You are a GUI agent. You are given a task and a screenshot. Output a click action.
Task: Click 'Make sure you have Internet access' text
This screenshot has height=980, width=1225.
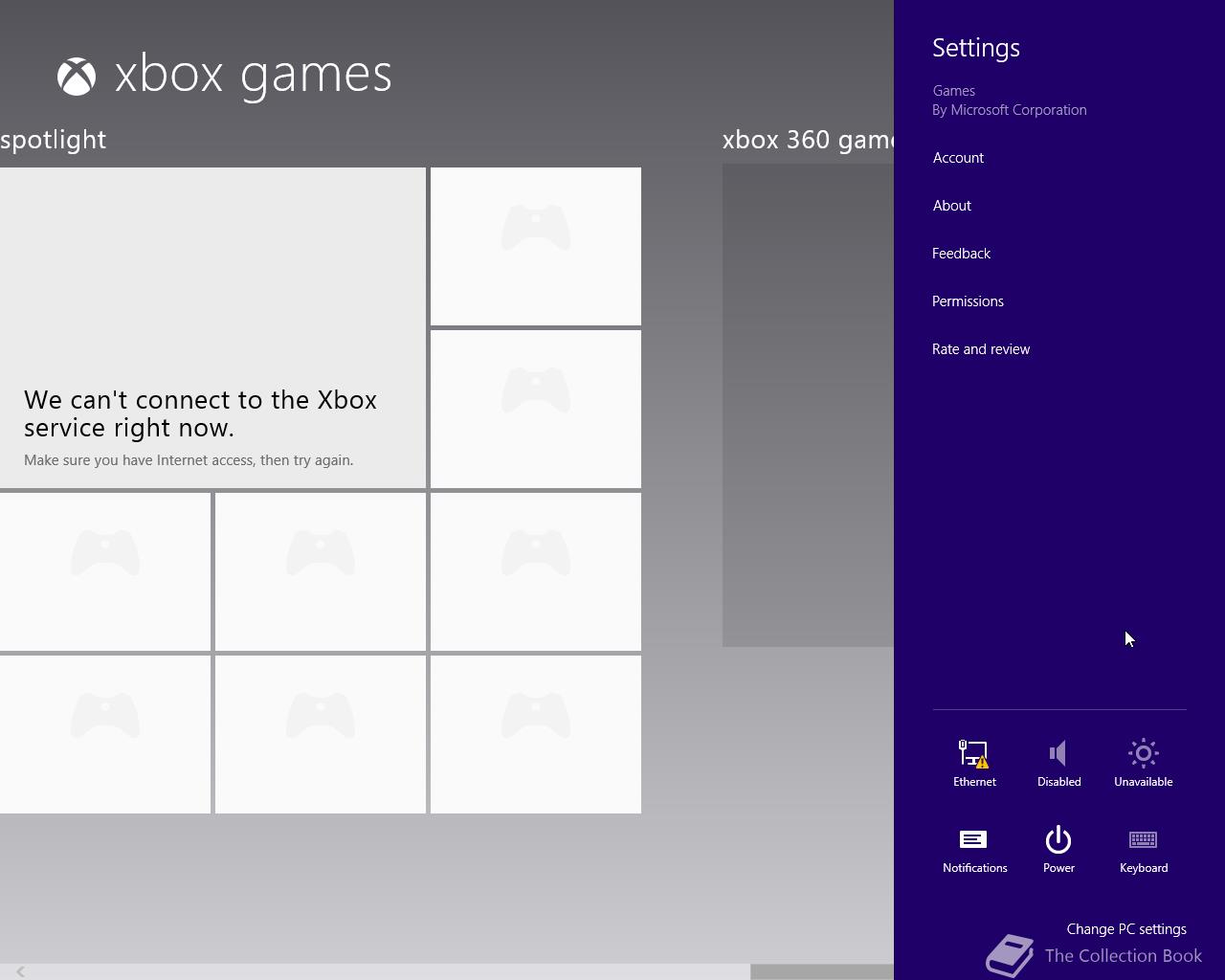pyautogui.click(x=189, y=460)
